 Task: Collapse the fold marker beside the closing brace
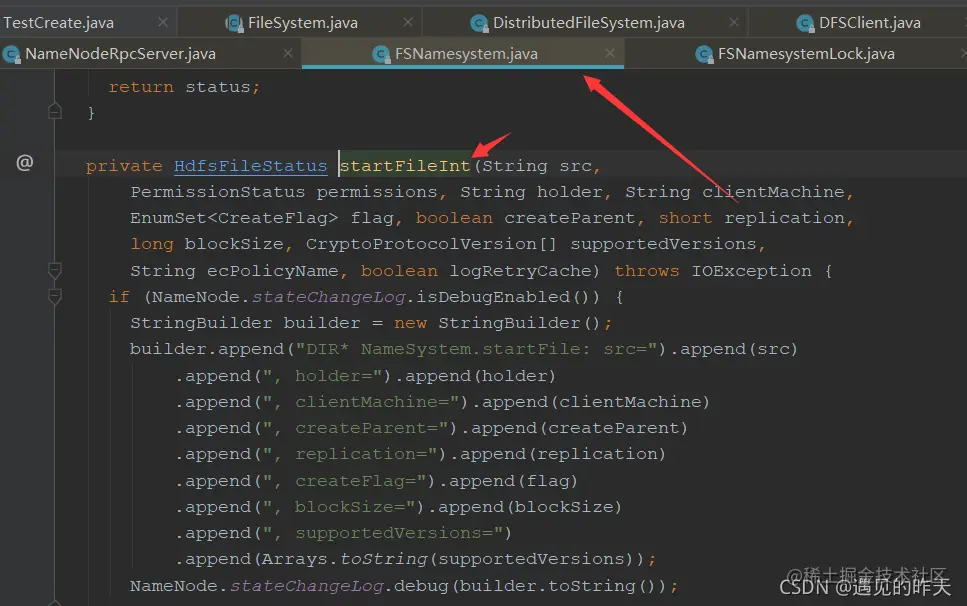tap(55, 111)
